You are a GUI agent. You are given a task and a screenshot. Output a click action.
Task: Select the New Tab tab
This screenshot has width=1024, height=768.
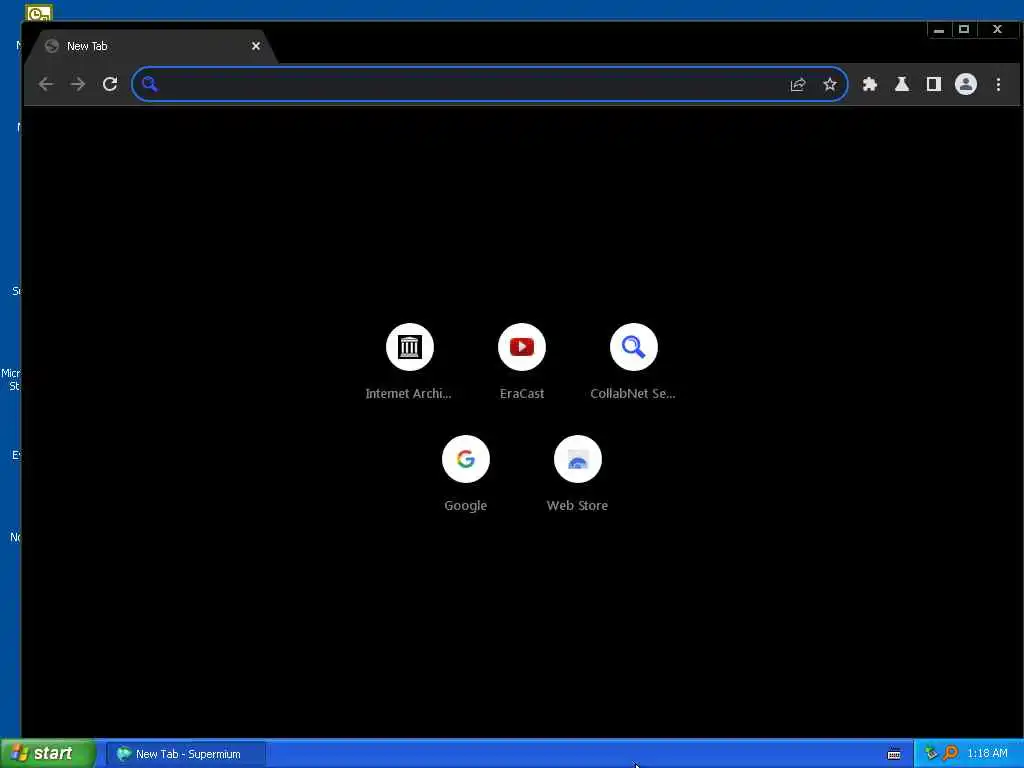pos(150,46)
